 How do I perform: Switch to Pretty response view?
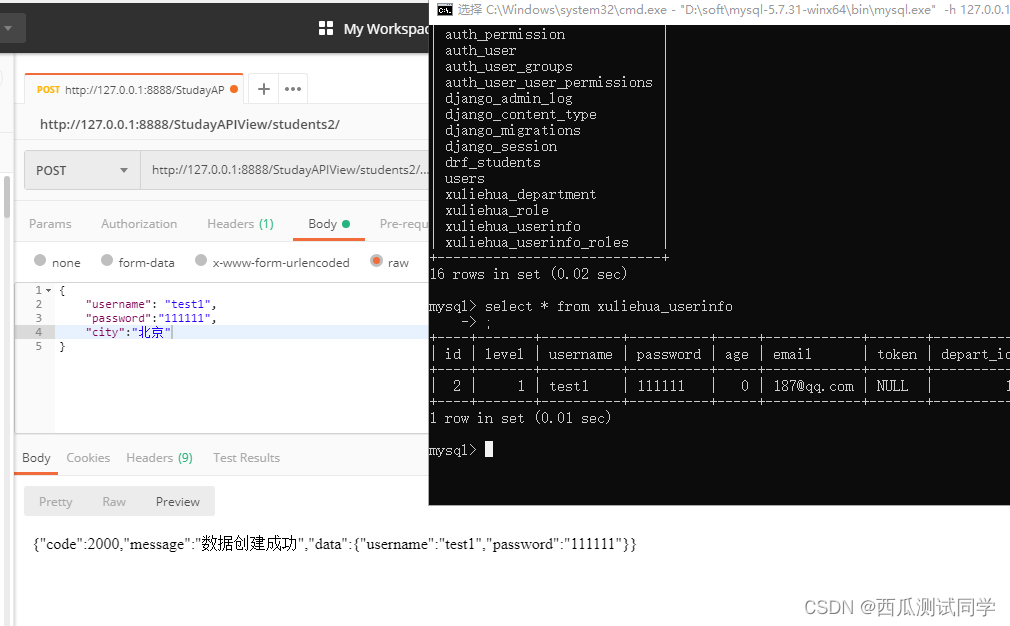coord(55,501)
